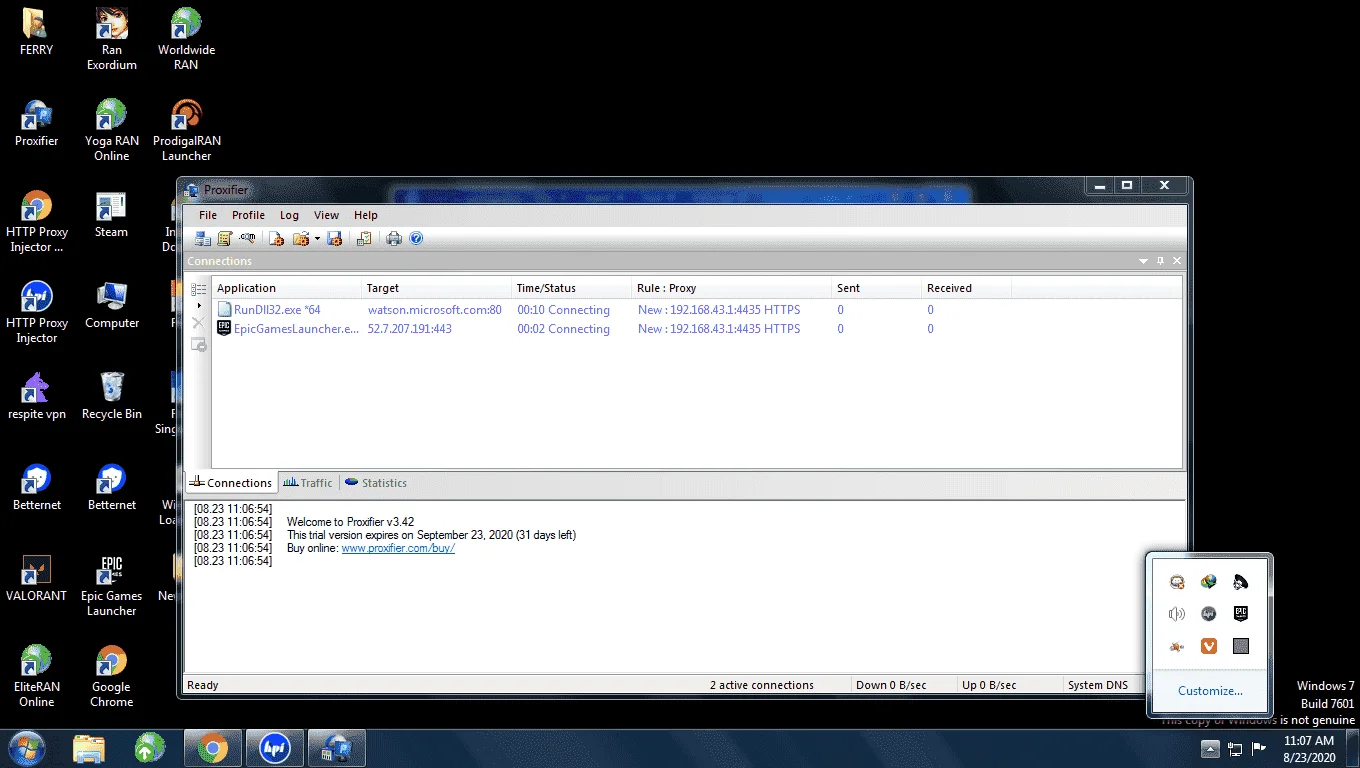Save the profile using the toolbar disk icon
This screenshot has height=768, width=1360.
pos(335,238)
